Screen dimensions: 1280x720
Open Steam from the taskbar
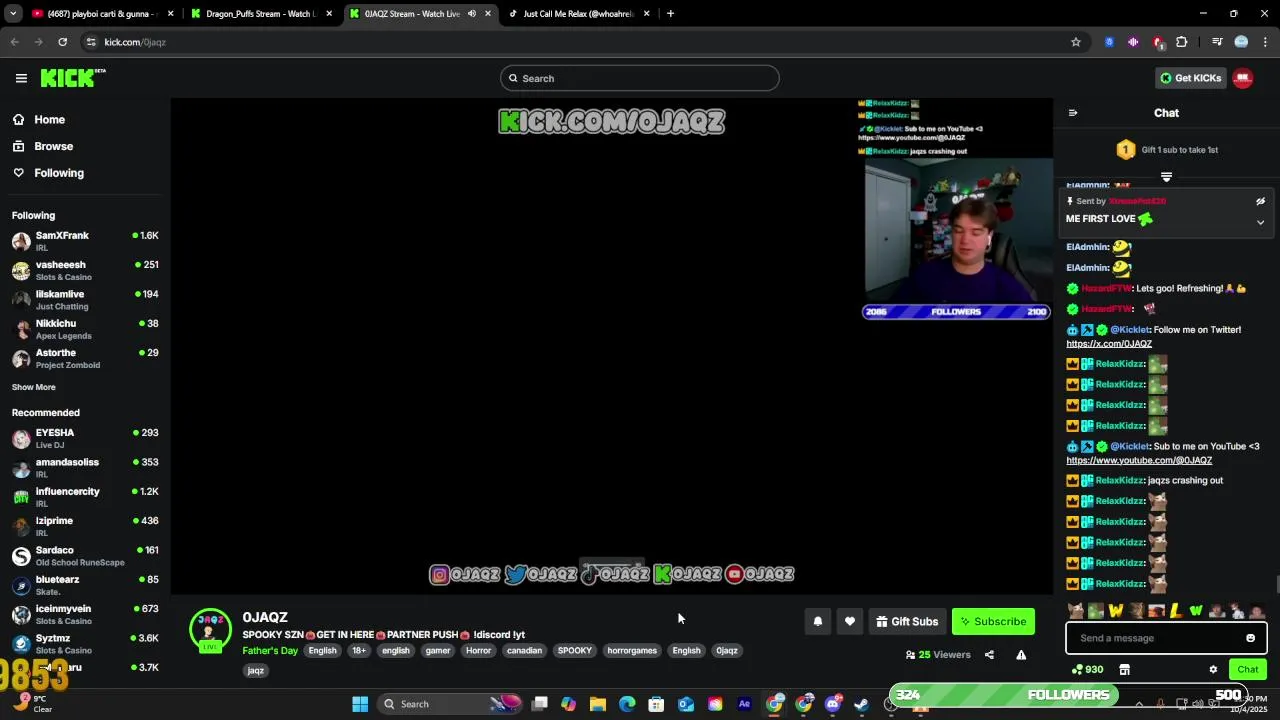861,704
